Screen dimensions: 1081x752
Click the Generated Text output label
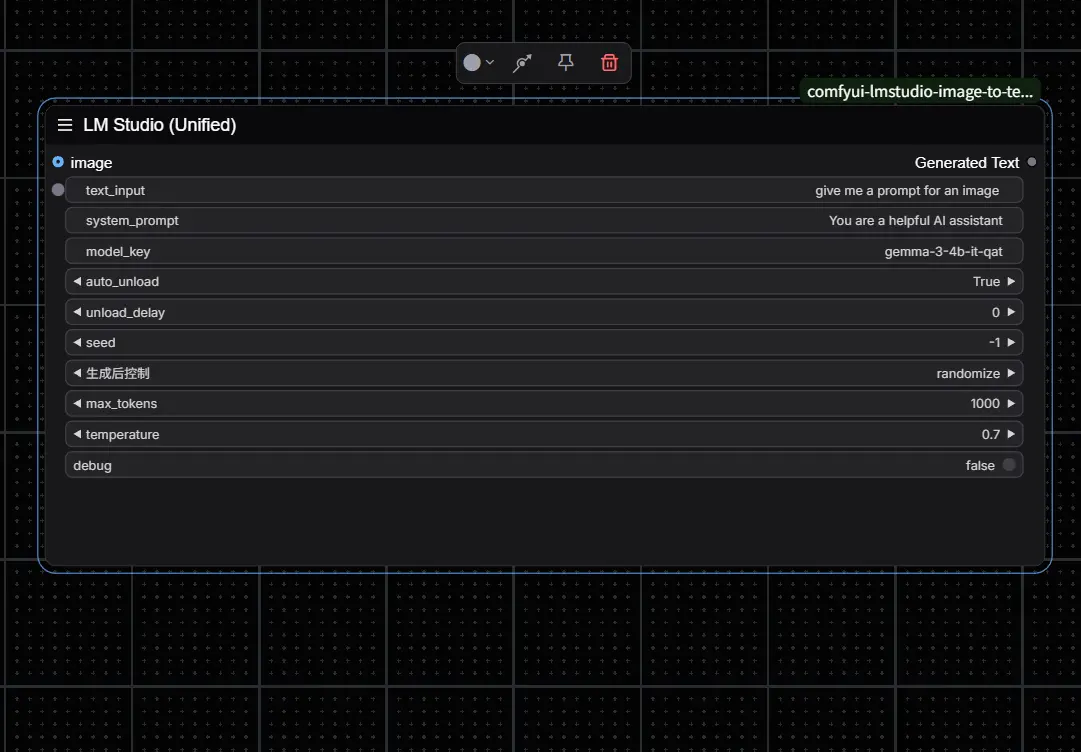pyautogui.click(x=967, y=163)
